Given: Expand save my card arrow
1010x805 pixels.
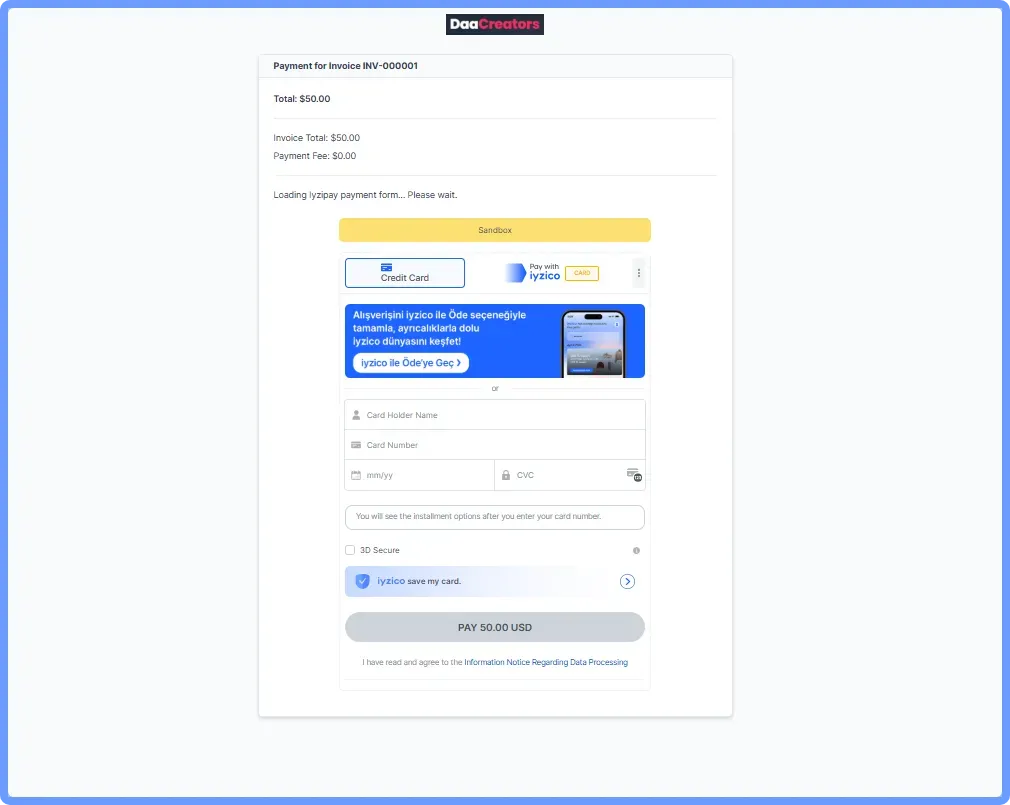Looking at the screenshot, I should coord(627,582).
